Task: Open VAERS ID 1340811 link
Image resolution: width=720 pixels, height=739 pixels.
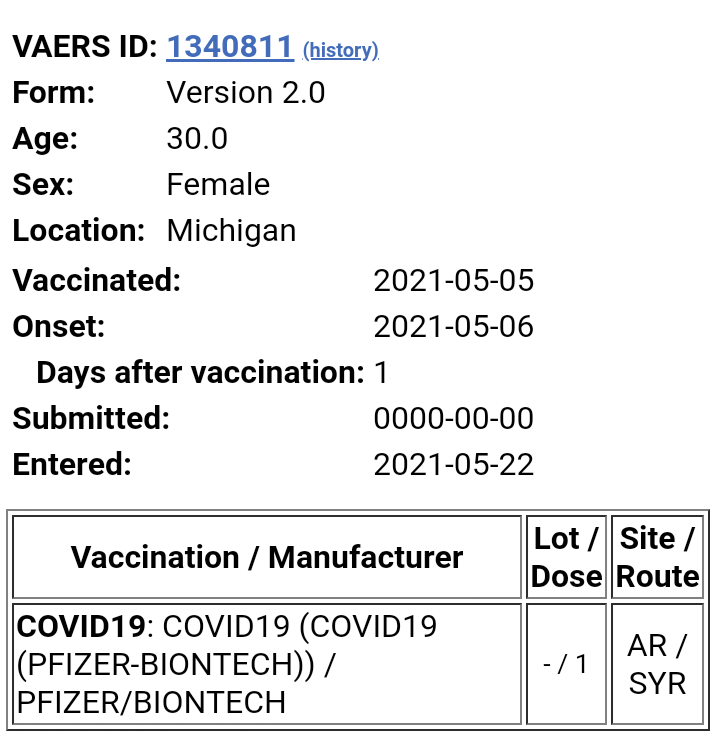Action: pos(229,47)
